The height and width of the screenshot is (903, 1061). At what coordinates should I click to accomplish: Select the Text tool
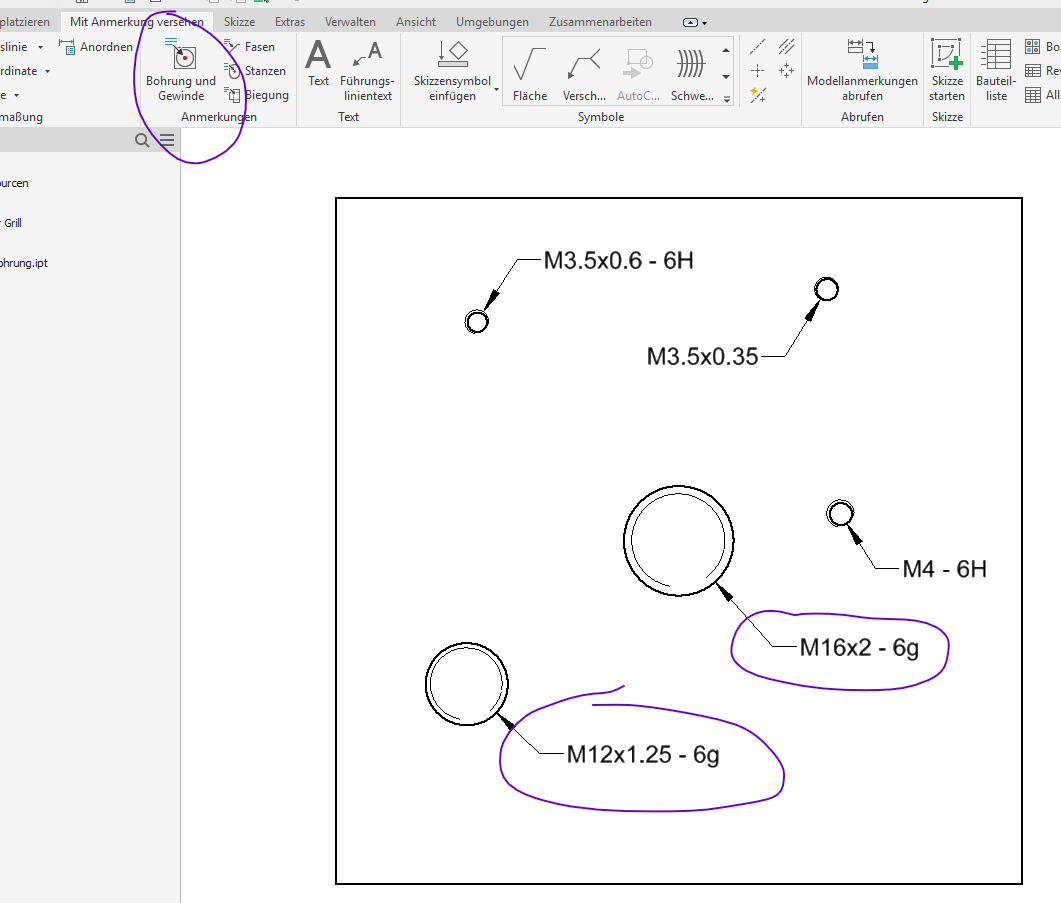tap(318, 66)
